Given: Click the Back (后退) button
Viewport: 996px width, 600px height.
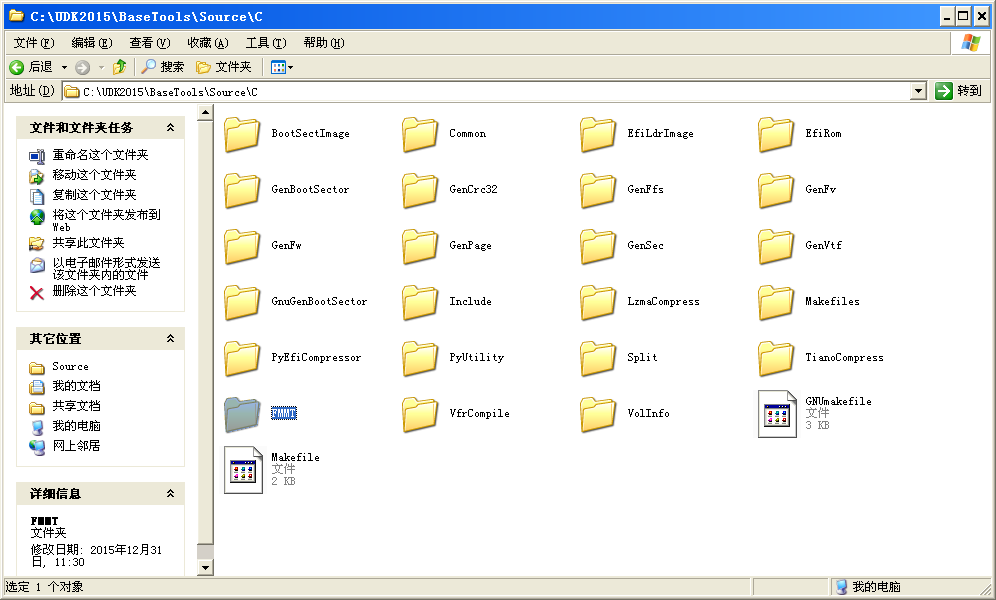Looking at the screenshot, I should 31,67.
